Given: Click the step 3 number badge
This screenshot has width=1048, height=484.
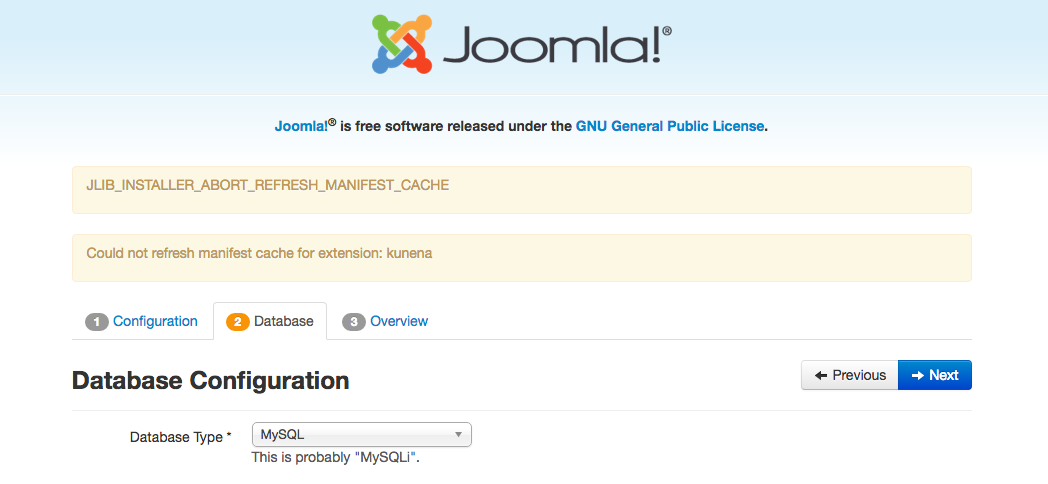Looking at the screenshot, I should (x=354, y=322).
